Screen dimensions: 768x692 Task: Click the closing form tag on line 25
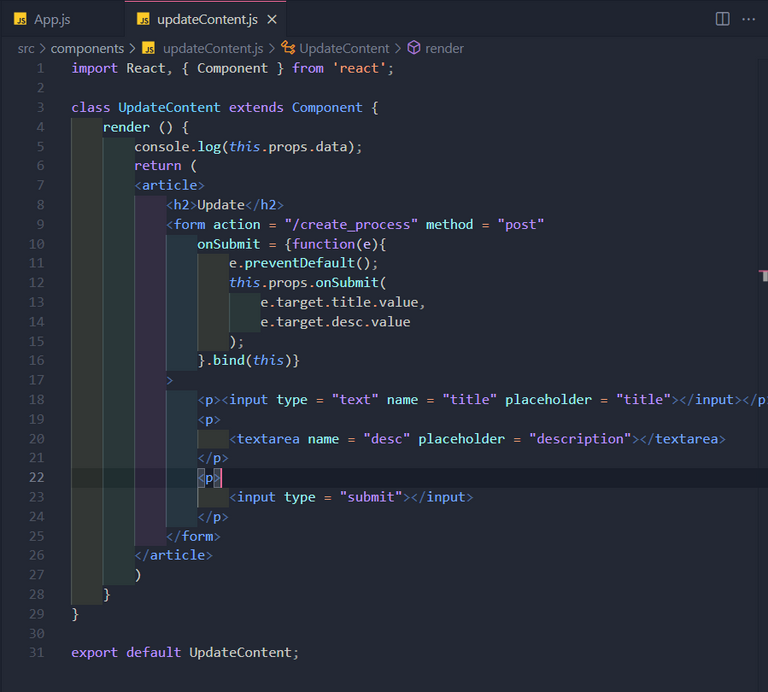pos(193,536)
